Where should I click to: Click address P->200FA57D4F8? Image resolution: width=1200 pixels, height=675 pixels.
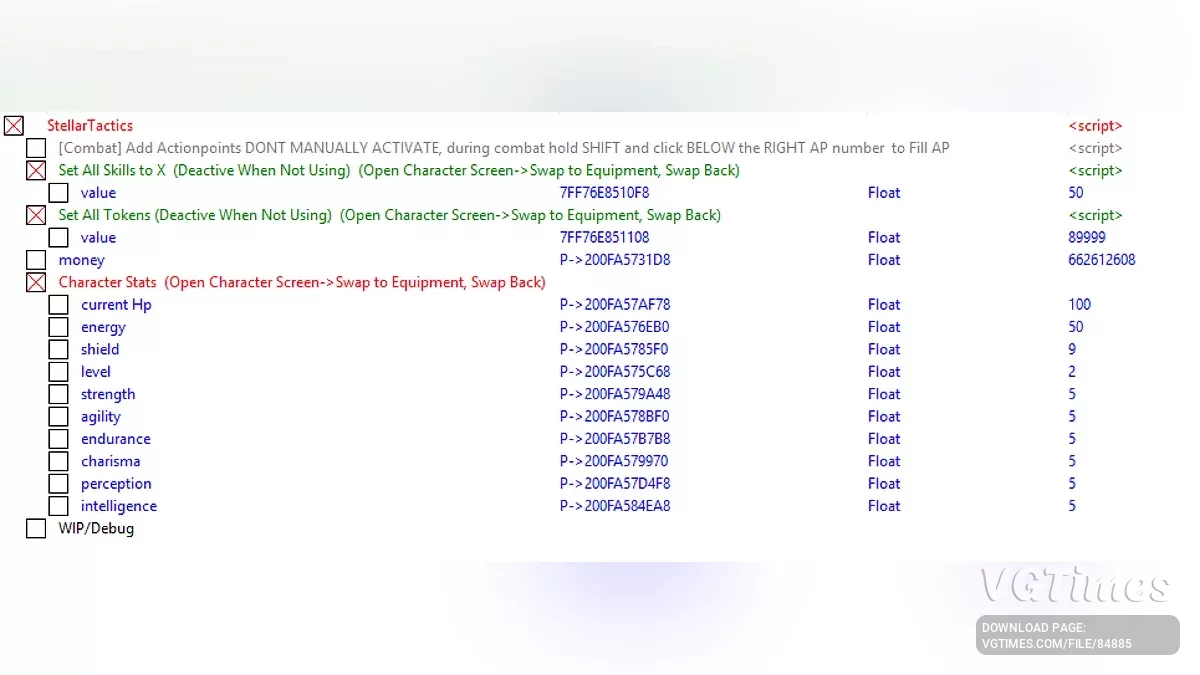pos(615,484)
